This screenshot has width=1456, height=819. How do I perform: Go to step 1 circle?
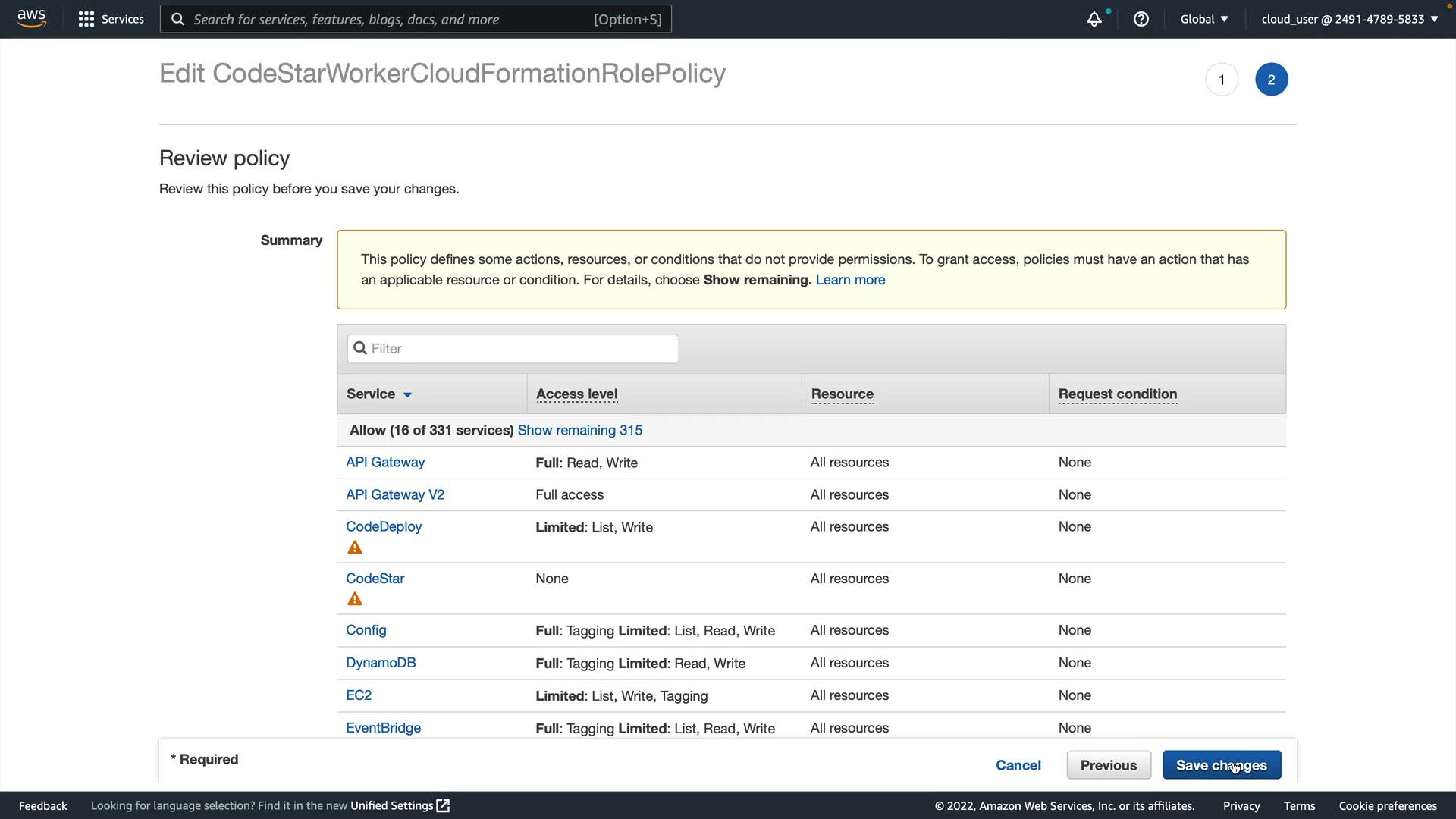(1221, 80)
